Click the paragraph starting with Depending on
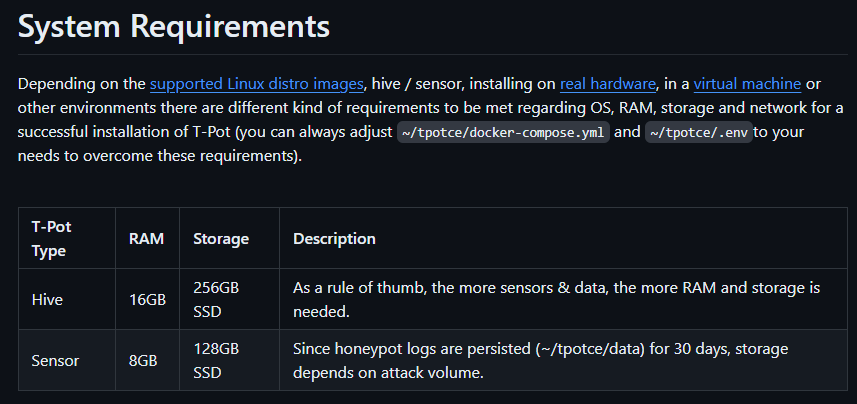The width and height of the screenshot is (857, 404). point(431,120)
